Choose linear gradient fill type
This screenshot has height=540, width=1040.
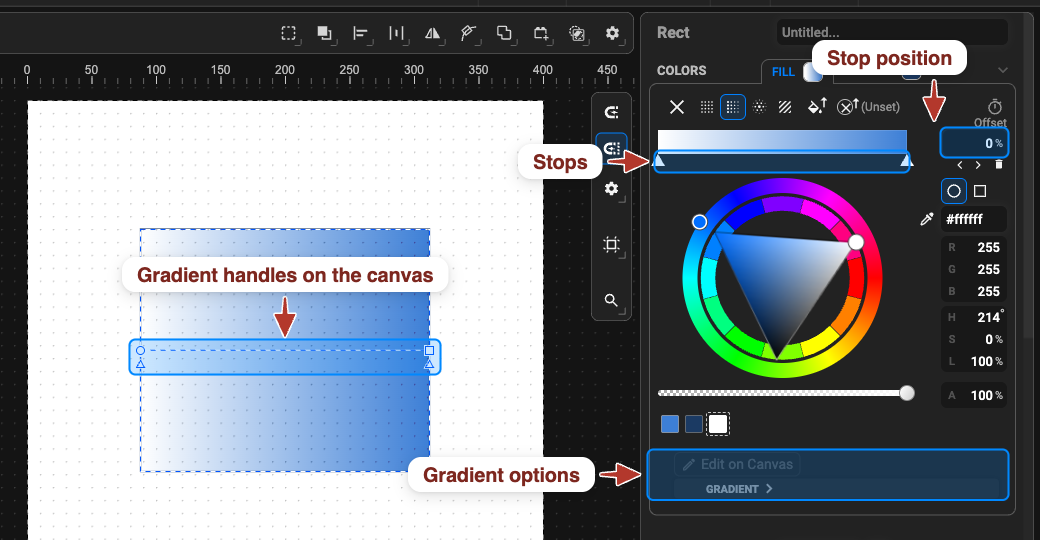click(733, 107)
